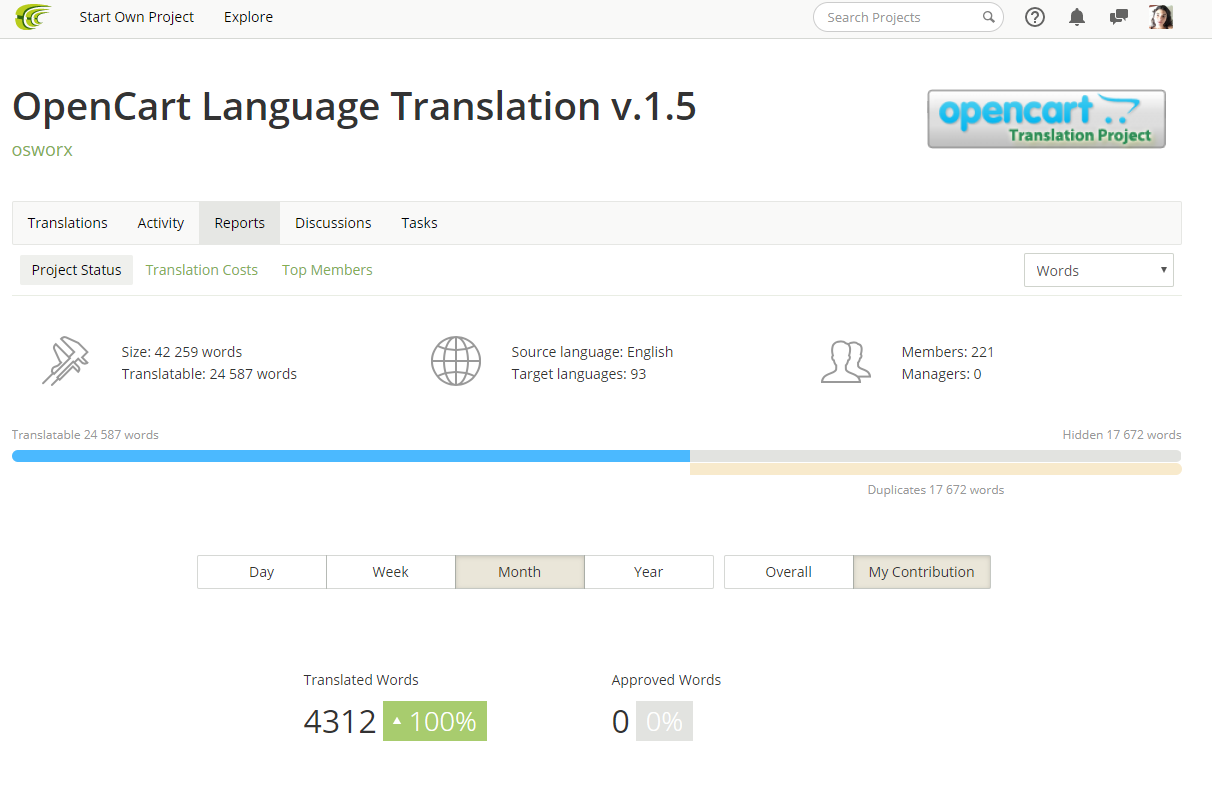Click the 'Members: 221' text

tap(948, 352)
